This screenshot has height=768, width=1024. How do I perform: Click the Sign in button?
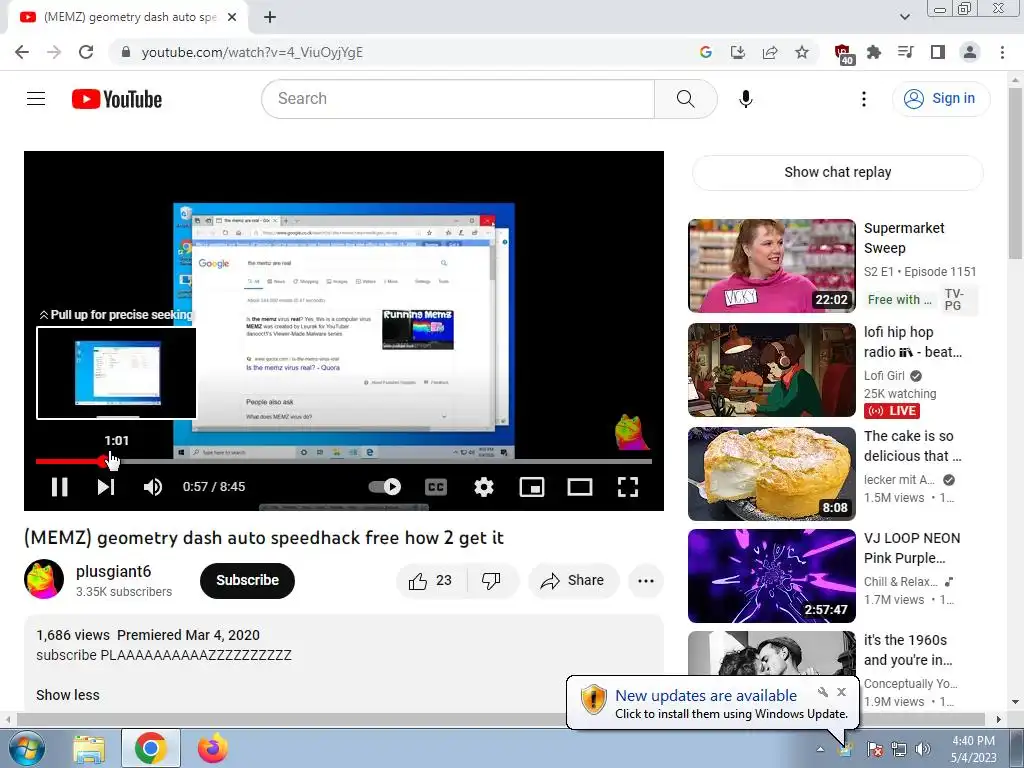(x=941, y=99)
